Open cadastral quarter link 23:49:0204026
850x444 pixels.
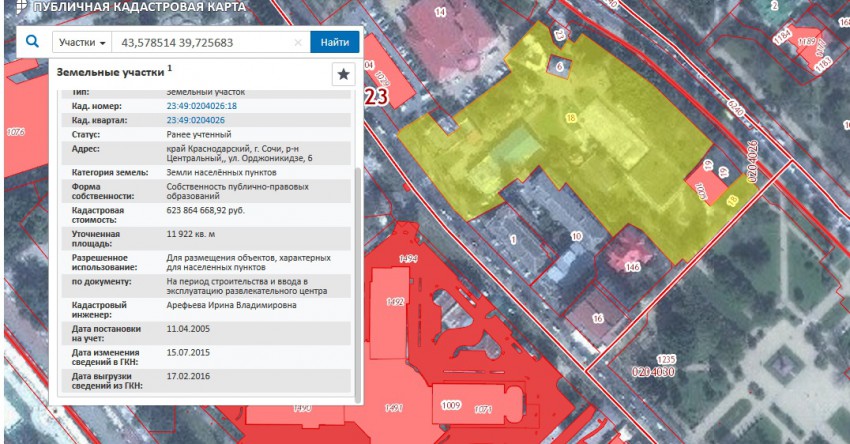(195, 119)
